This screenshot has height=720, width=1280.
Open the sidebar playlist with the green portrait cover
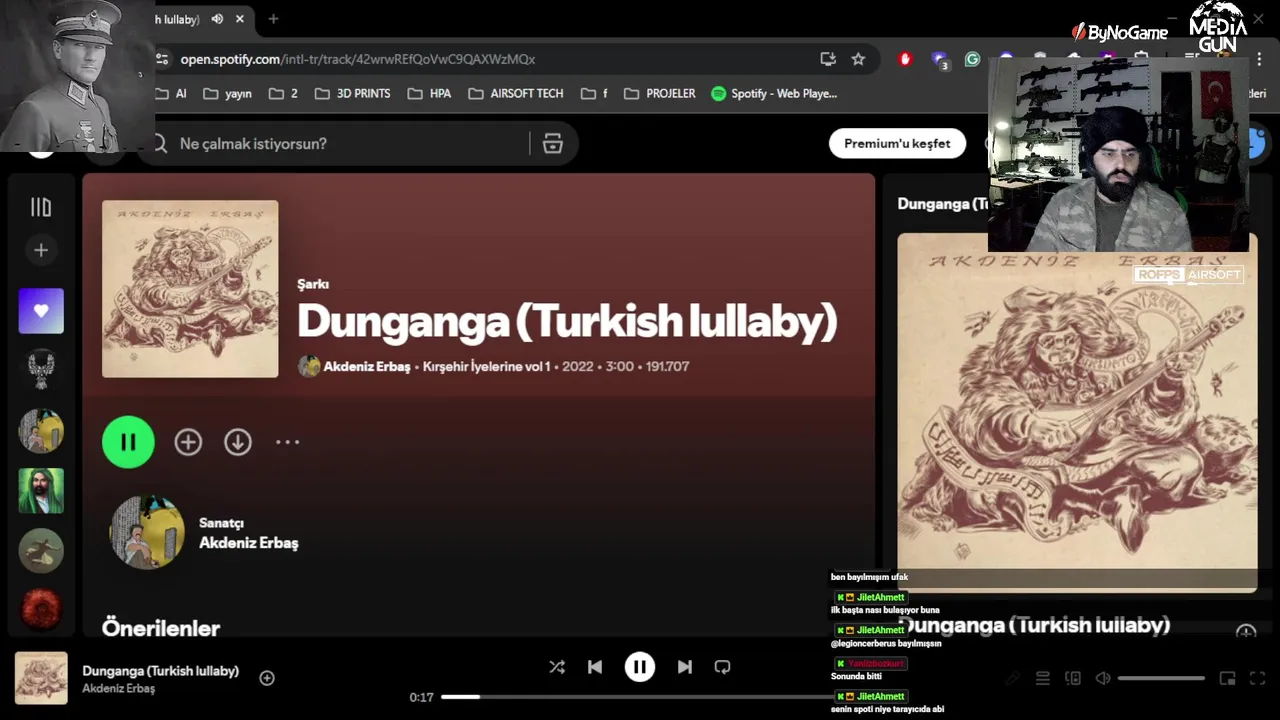point(41,491)
